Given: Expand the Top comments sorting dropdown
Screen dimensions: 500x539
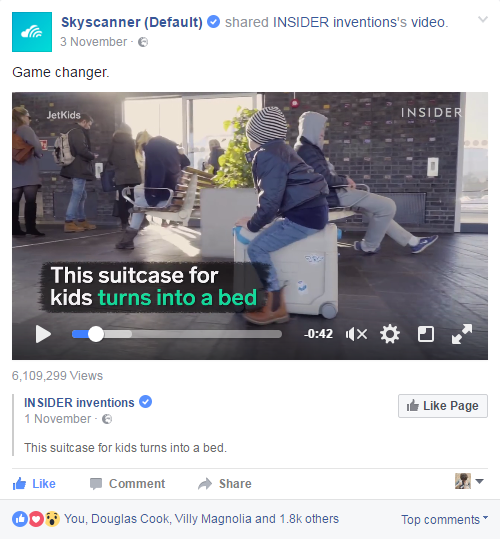Looking at the screenshot, I should pyautogui.click(x=445, y=519).
